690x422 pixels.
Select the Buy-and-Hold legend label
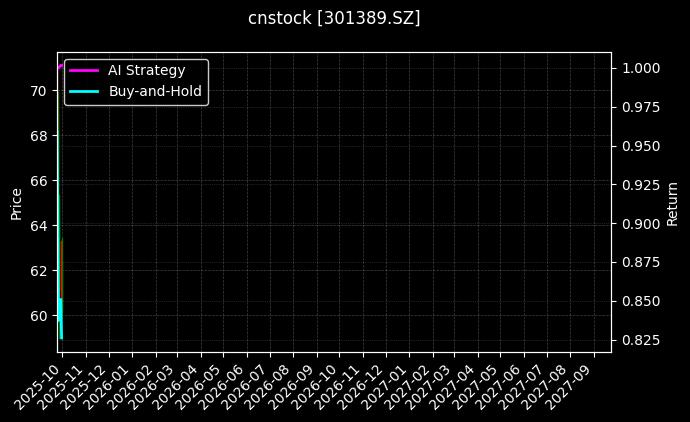coord(155,91)
